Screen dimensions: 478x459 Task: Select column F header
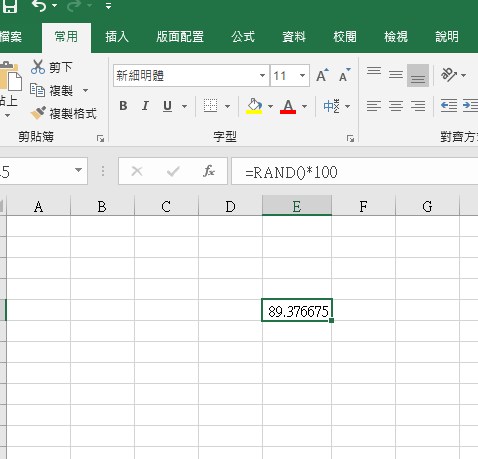point(363,207)
